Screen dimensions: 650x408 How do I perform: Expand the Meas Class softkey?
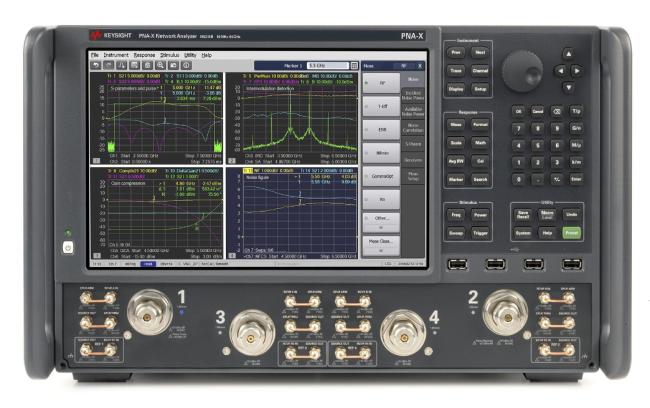(x=378, y=242)
